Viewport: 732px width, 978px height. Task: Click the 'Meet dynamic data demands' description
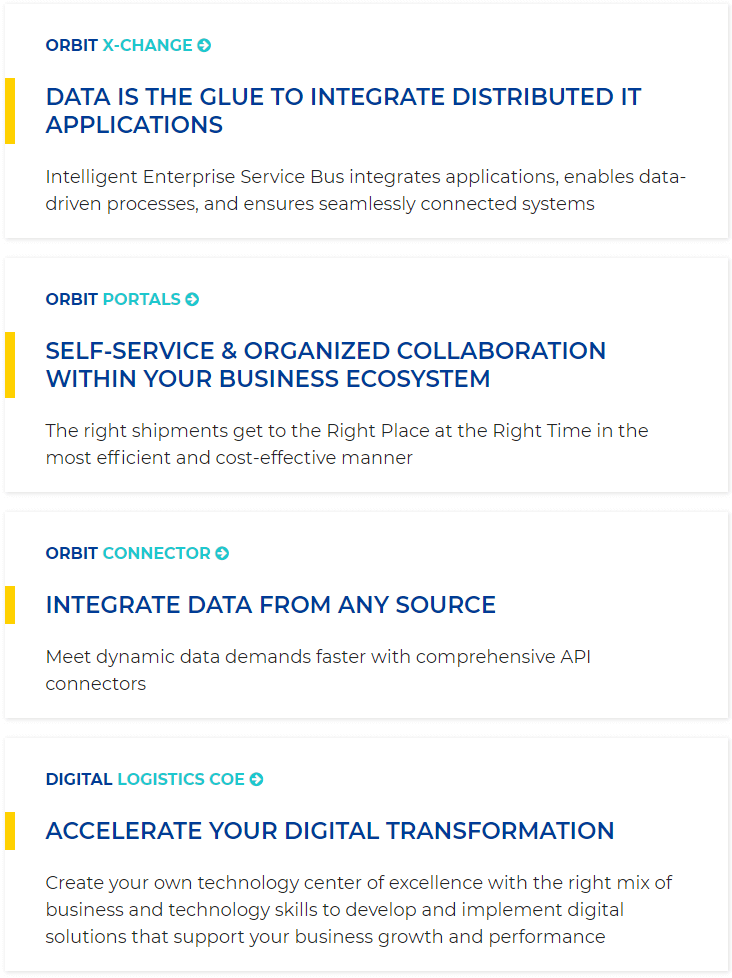point(318,670)
